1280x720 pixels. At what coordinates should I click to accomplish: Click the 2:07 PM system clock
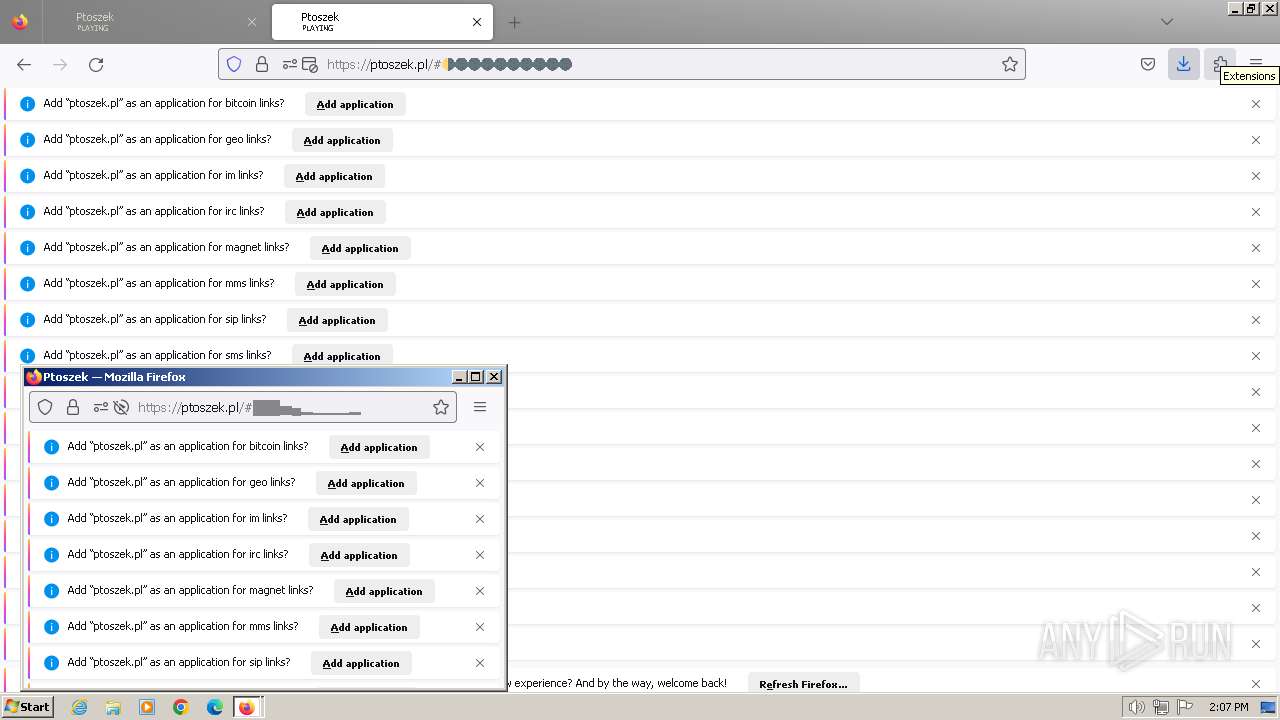[1229, 707]
